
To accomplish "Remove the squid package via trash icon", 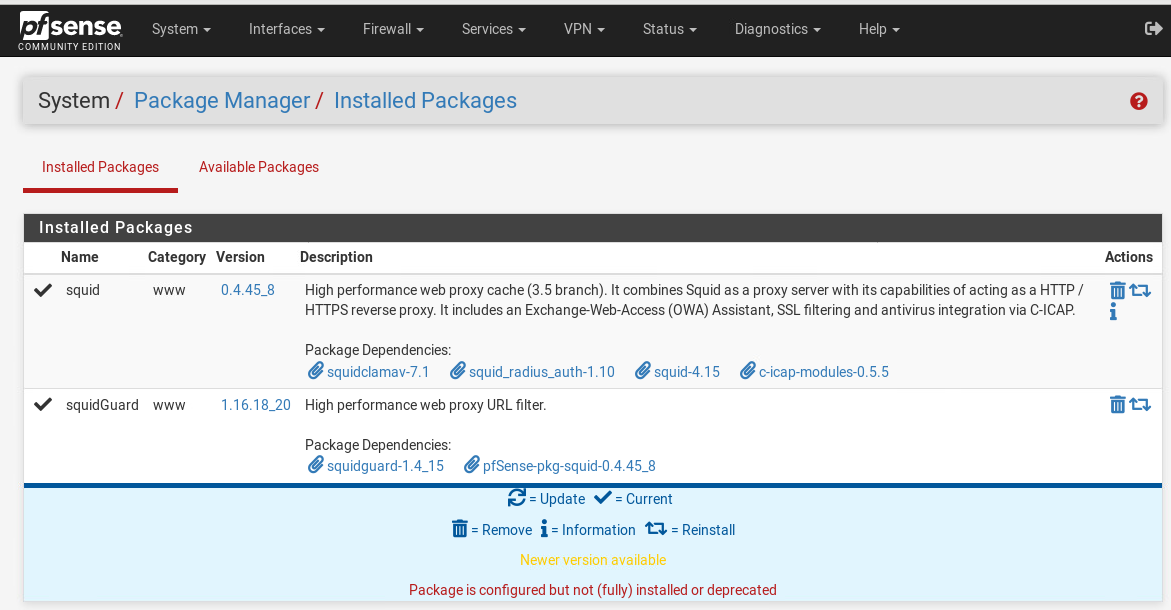I will [x=1117, y=290].
